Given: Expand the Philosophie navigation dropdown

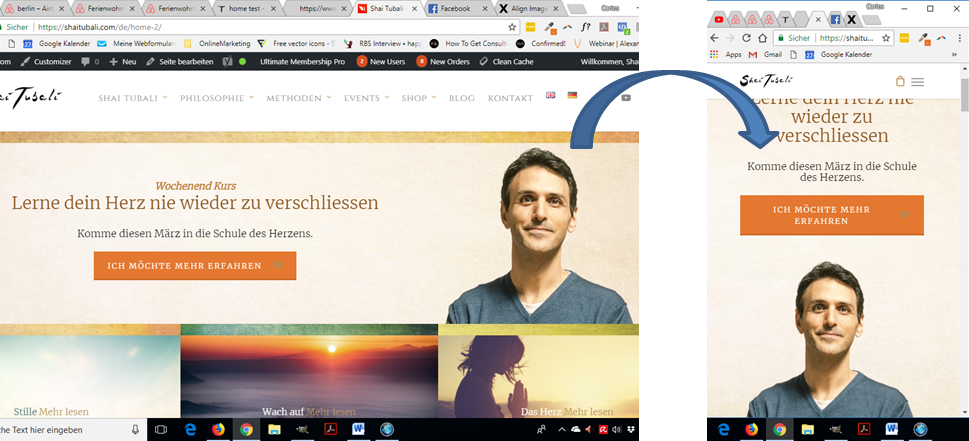Looking at the screenshot, I should [x=217, y=98].
